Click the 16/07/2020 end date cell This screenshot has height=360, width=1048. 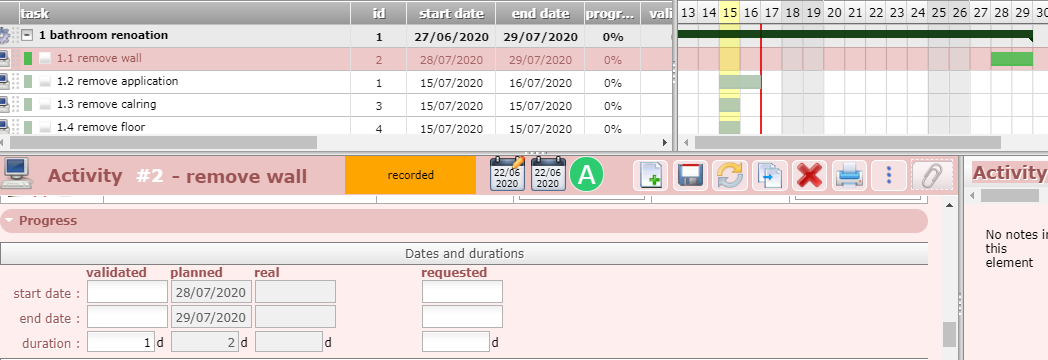point(540,83)
